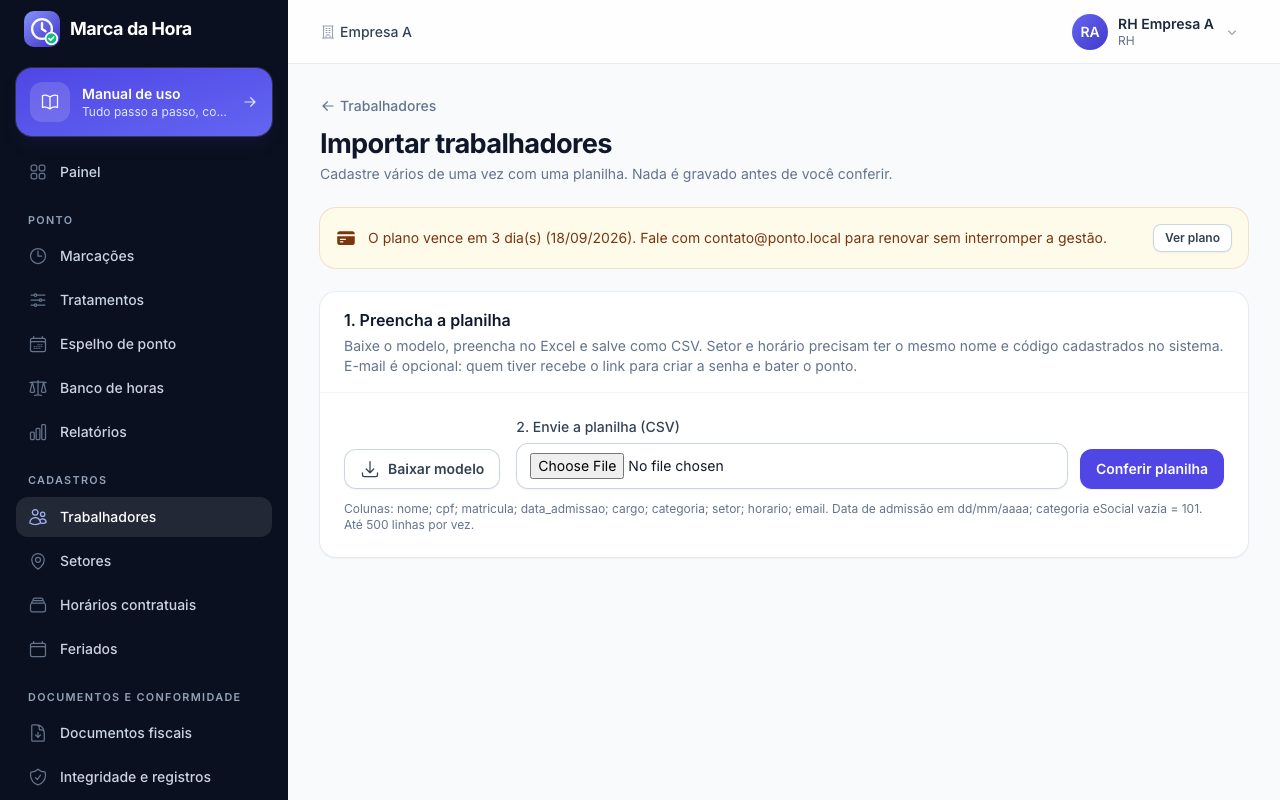Open the Integridade e registros shield icon

tap(38, 777)
